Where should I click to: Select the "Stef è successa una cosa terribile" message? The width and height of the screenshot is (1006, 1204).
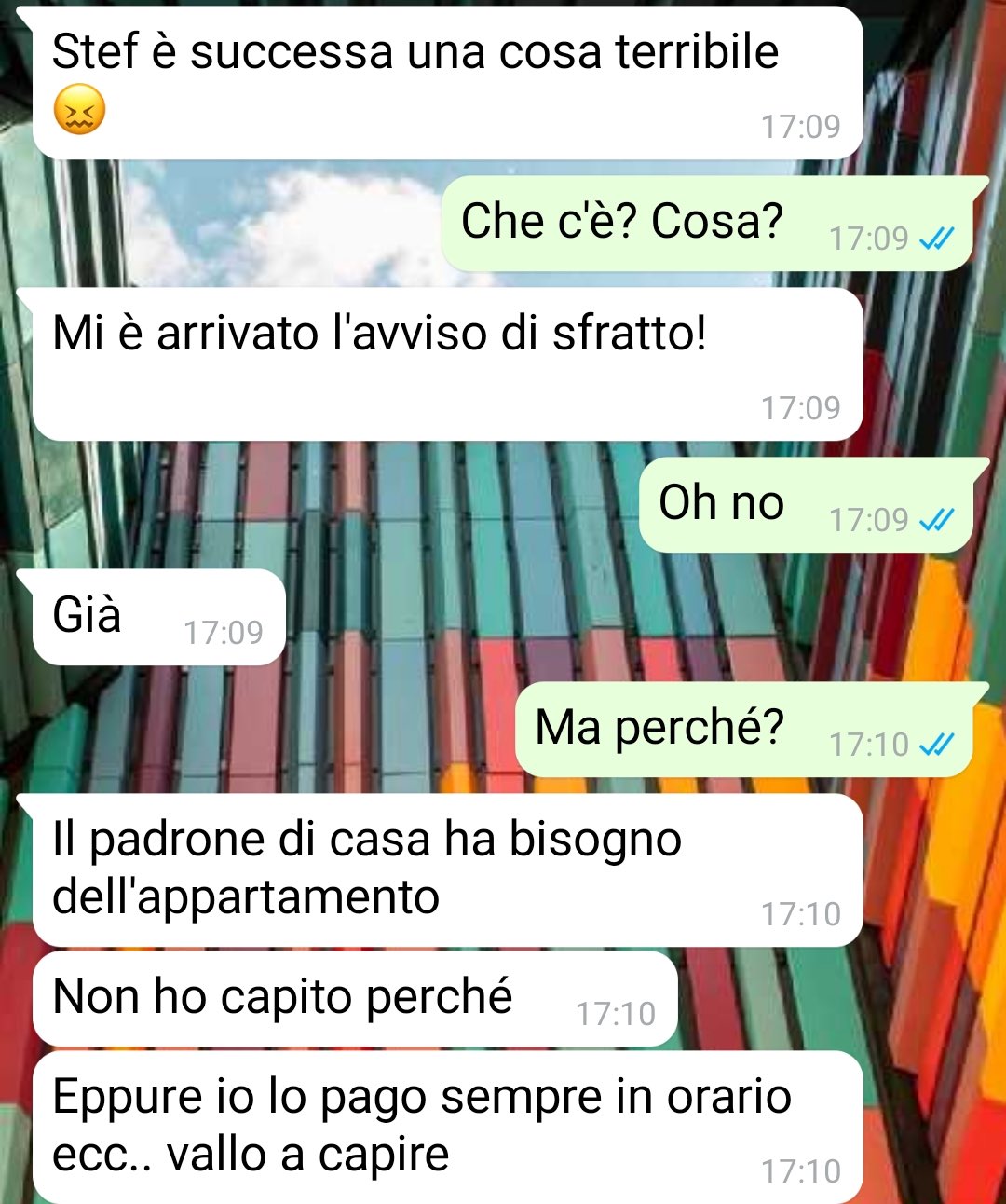[x=447, y=83]
